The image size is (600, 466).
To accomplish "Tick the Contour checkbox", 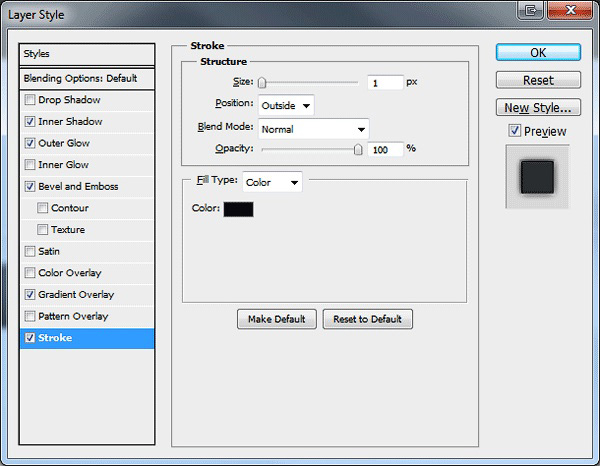I will click(x=42, y=208).
